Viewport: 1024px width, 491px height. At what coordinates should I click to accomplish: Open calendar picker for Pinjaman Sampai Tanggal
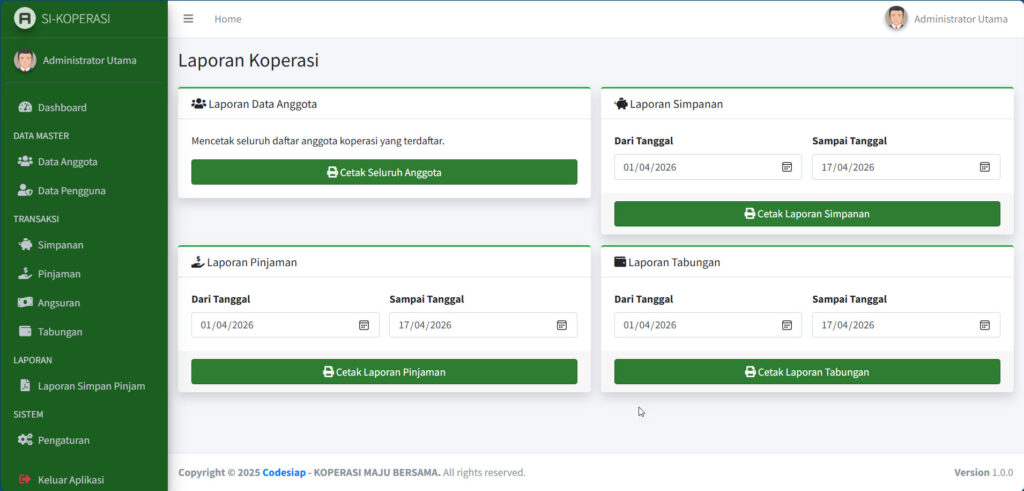(562, 325)
